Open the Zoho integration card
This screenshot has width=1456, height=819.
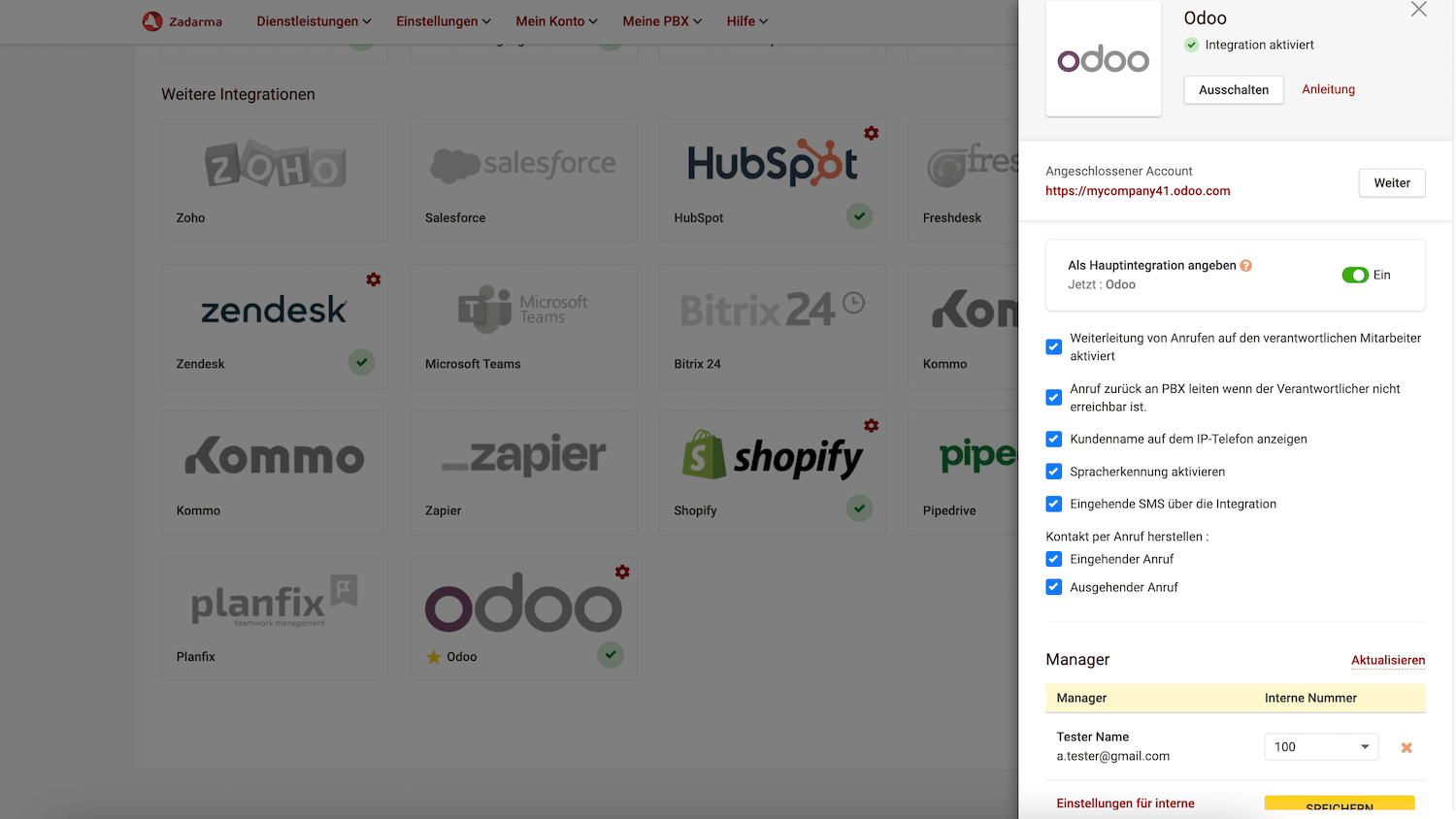point(275,180)
